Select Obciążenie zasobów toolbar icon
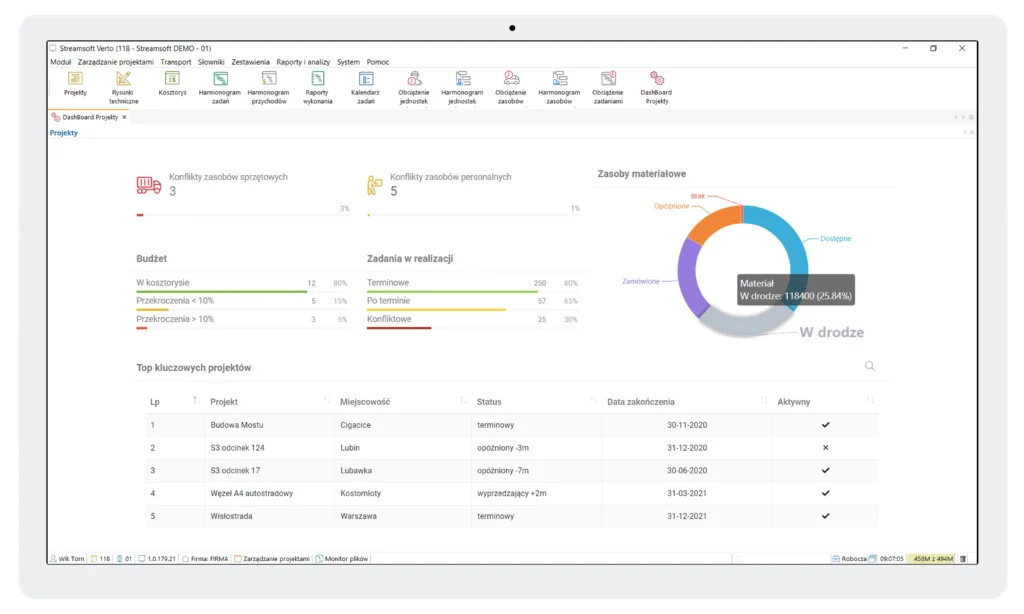This screenshot has height=614, width=1024. tap(511, 79)
